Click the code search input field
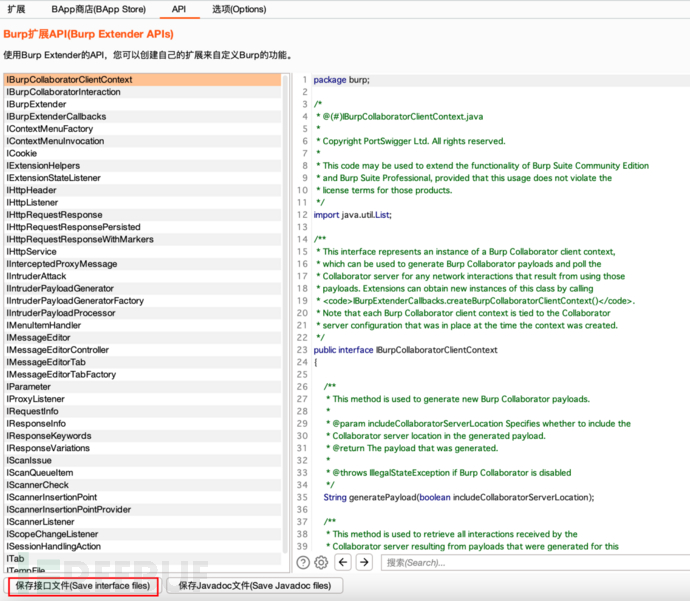690x601 pixels. click(530, 563)
